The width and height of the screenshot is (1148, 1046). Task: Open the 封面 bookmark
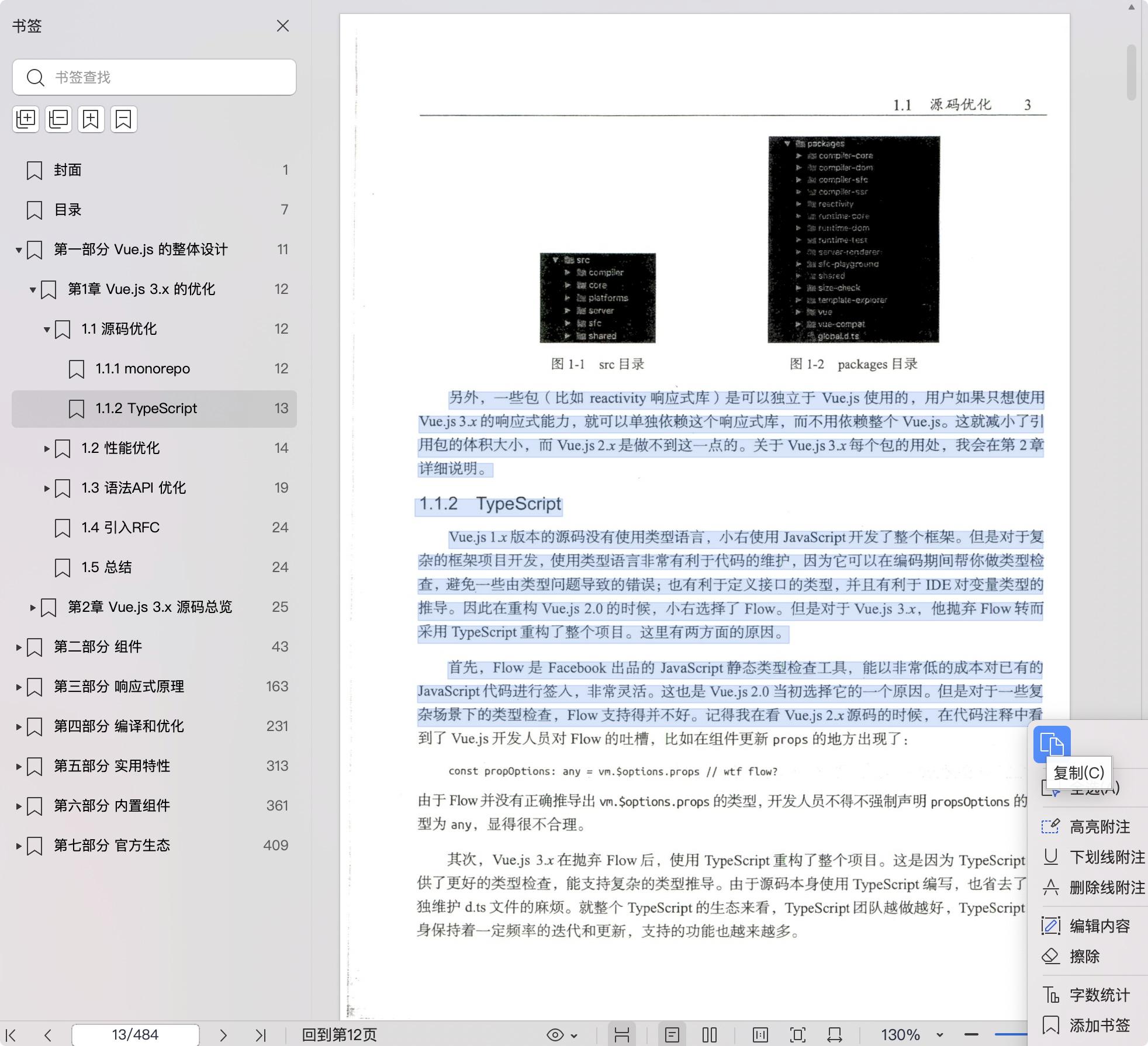pyautogui.click(x=154, y=170)
